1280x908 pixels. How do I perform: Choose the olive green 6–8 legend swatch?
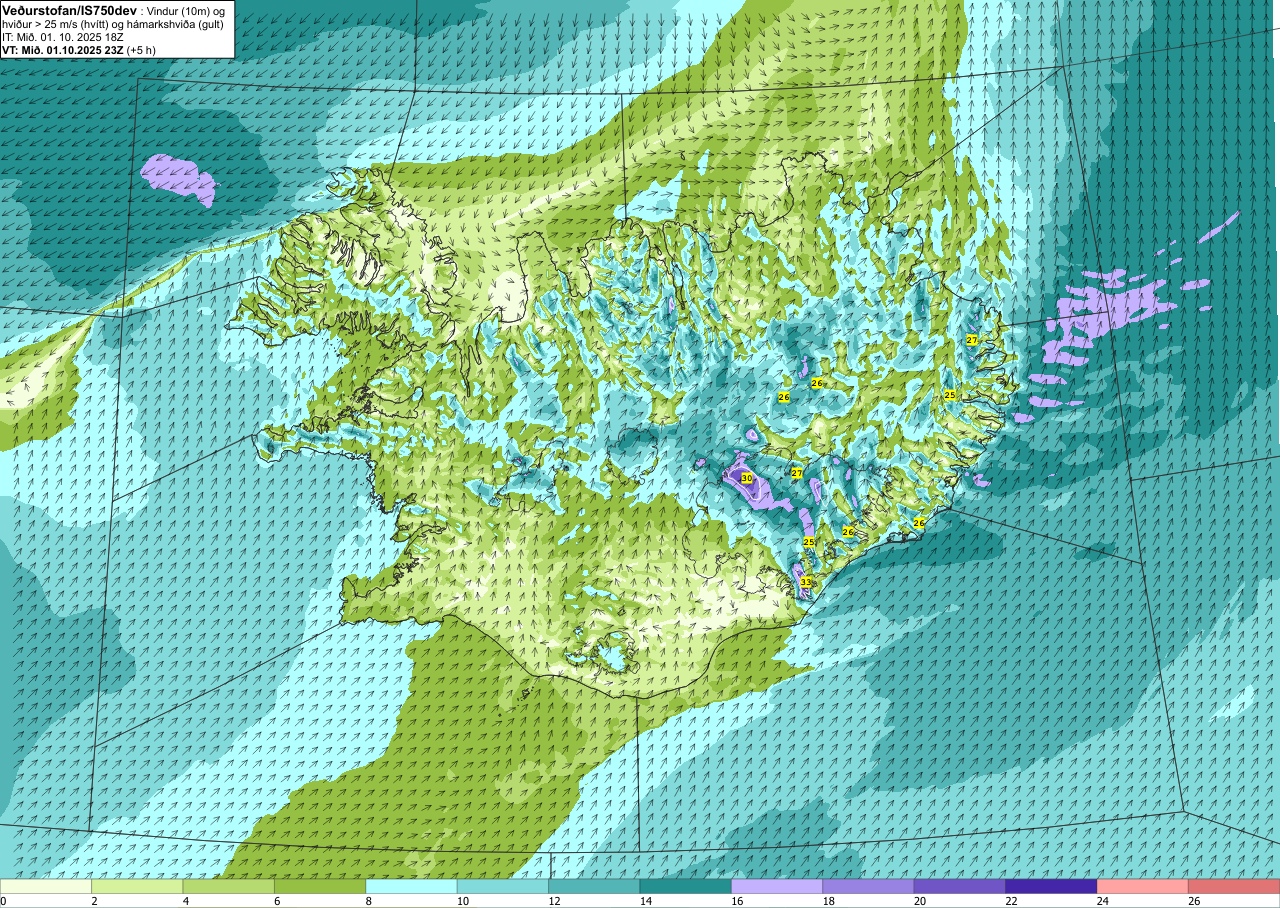(320, 887)
